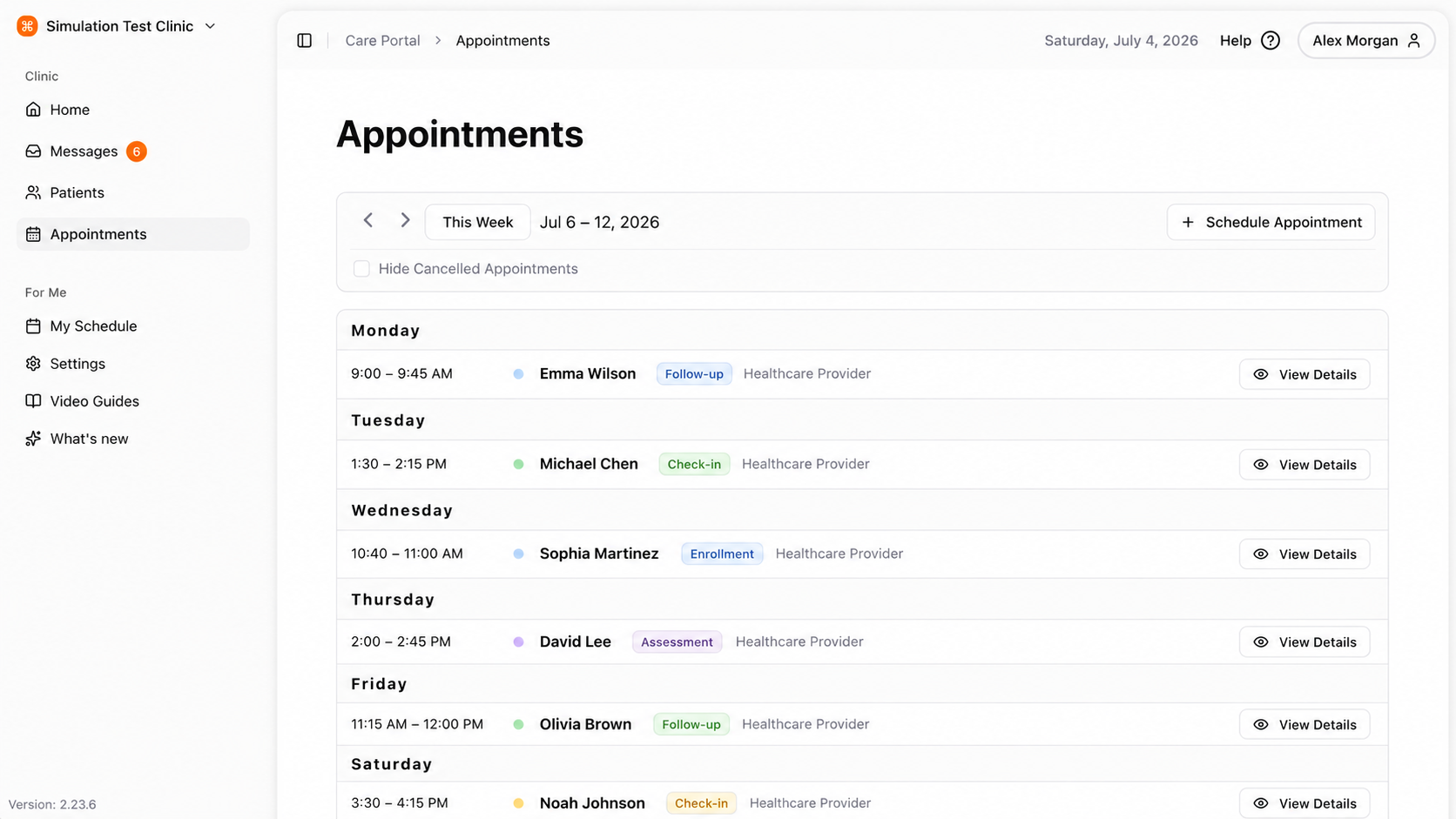Click green status dot beside Michael Chen
The height and width of the screenshot is (819, 1456).
pos(518,465)
